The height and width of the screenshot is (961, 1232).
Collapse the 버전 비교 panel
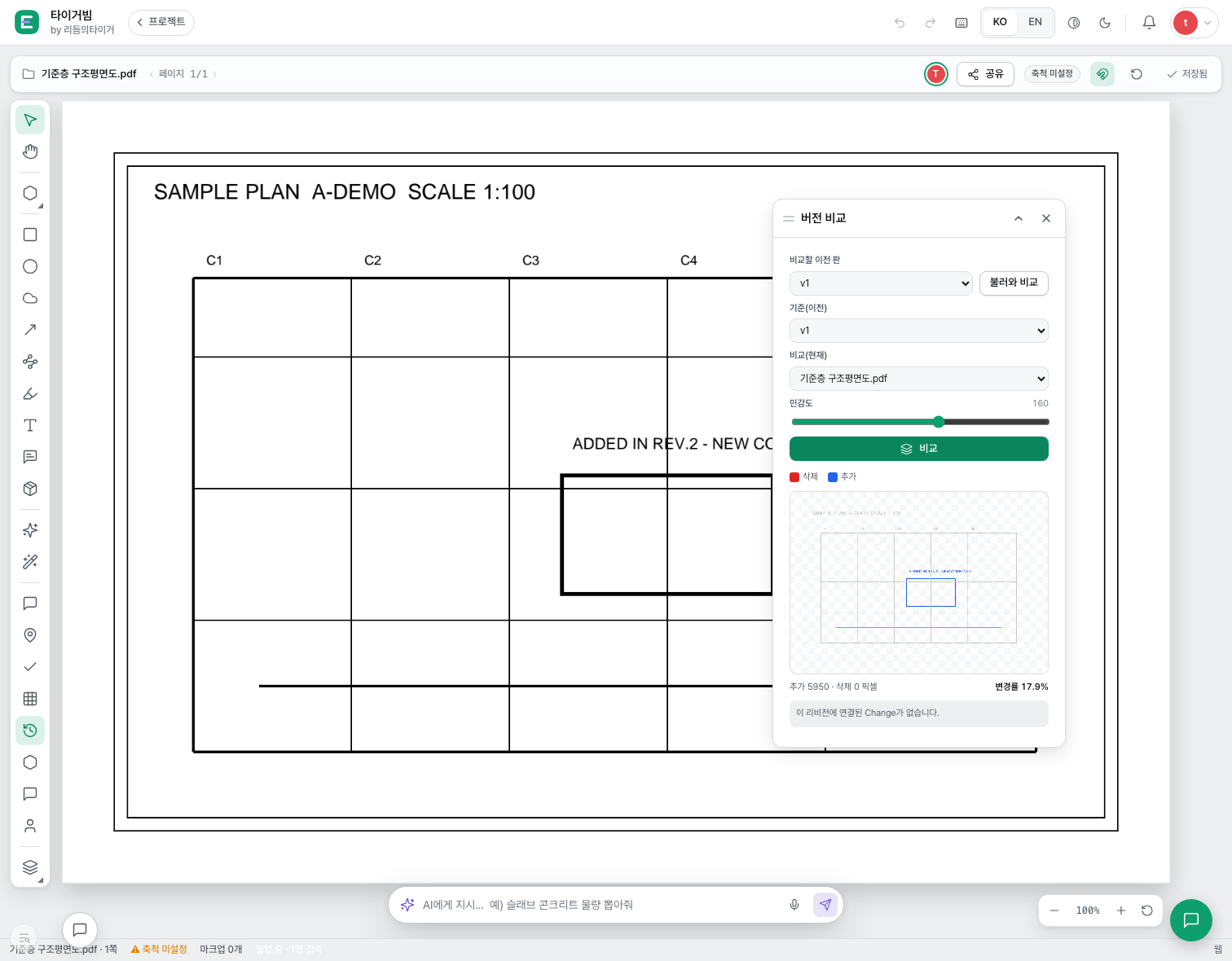(1019, 218)
